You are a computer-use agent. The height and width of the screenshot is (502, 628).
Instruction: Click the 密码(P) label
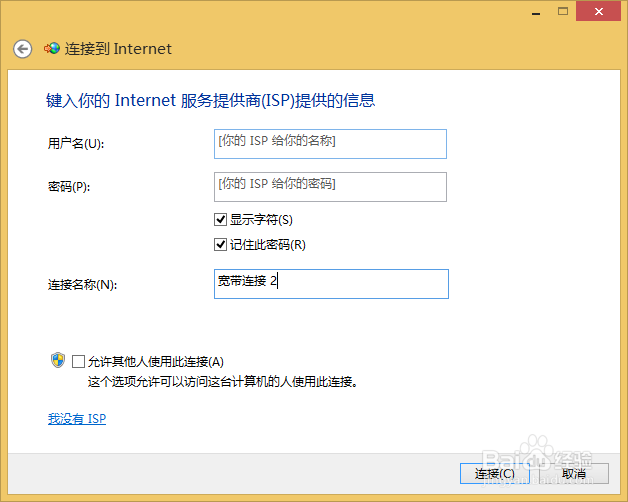[x=69, y=187]
